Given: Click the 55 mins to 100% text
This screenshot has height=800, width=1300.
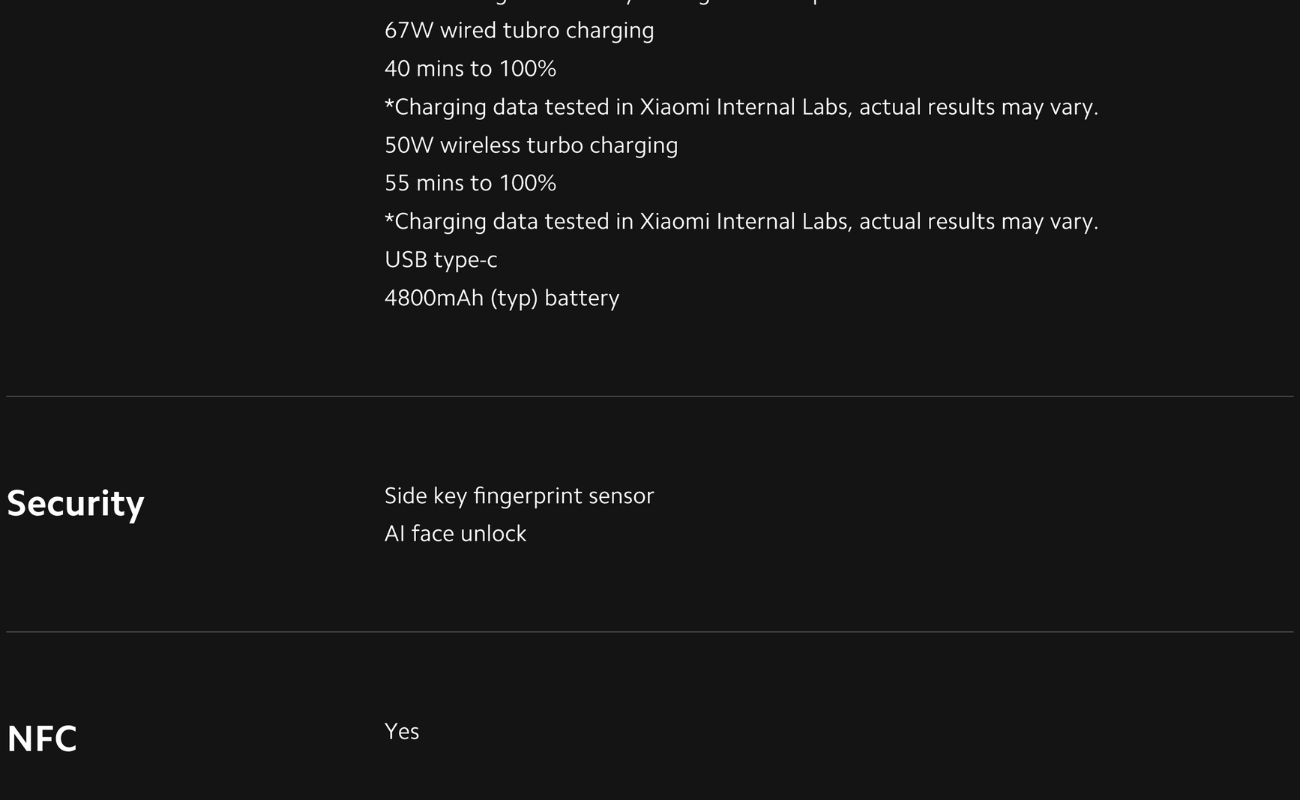Looking at the screenshot, I should [x=470, y=183].
